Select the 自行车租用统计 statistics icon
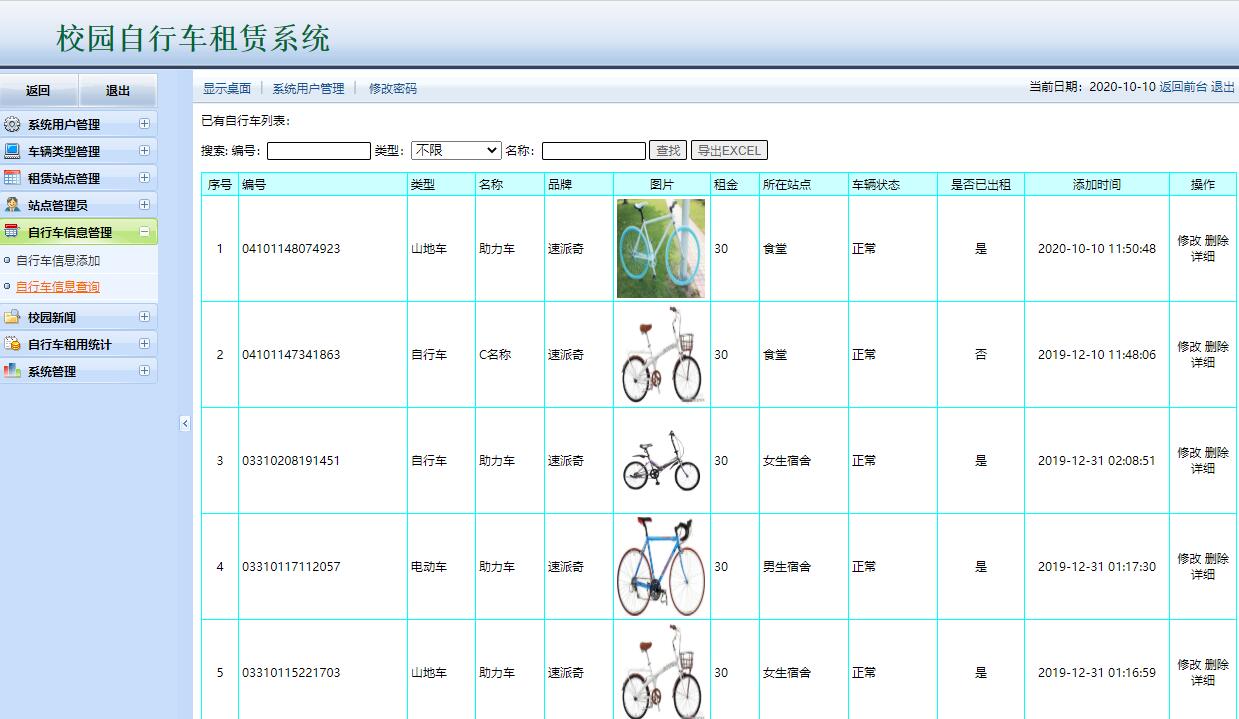The height and width of the screenshot is (719, 1239). click(13, 342)
